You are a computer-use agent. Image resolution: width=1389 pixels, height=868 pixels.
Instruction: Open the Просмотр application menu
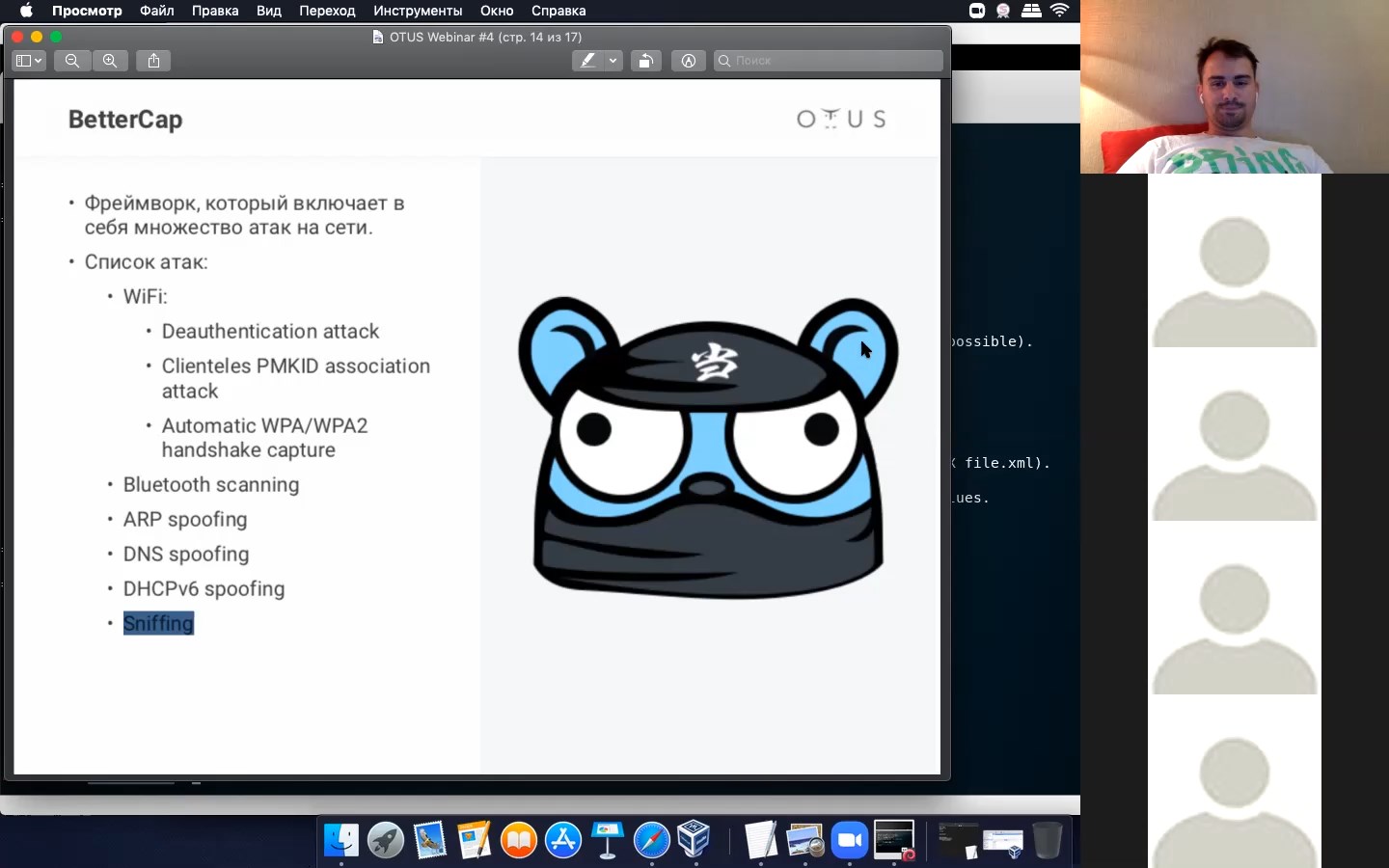pyautogui.click(x=87, y=11)
